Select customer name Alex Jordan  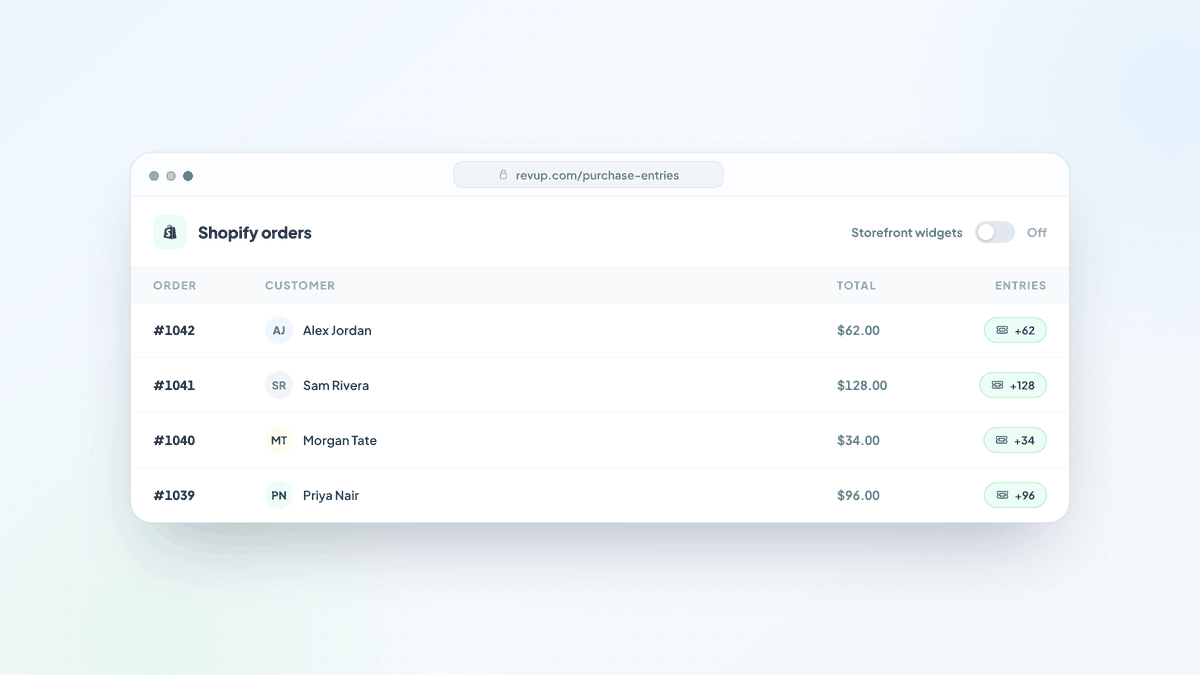click(337, 330)
